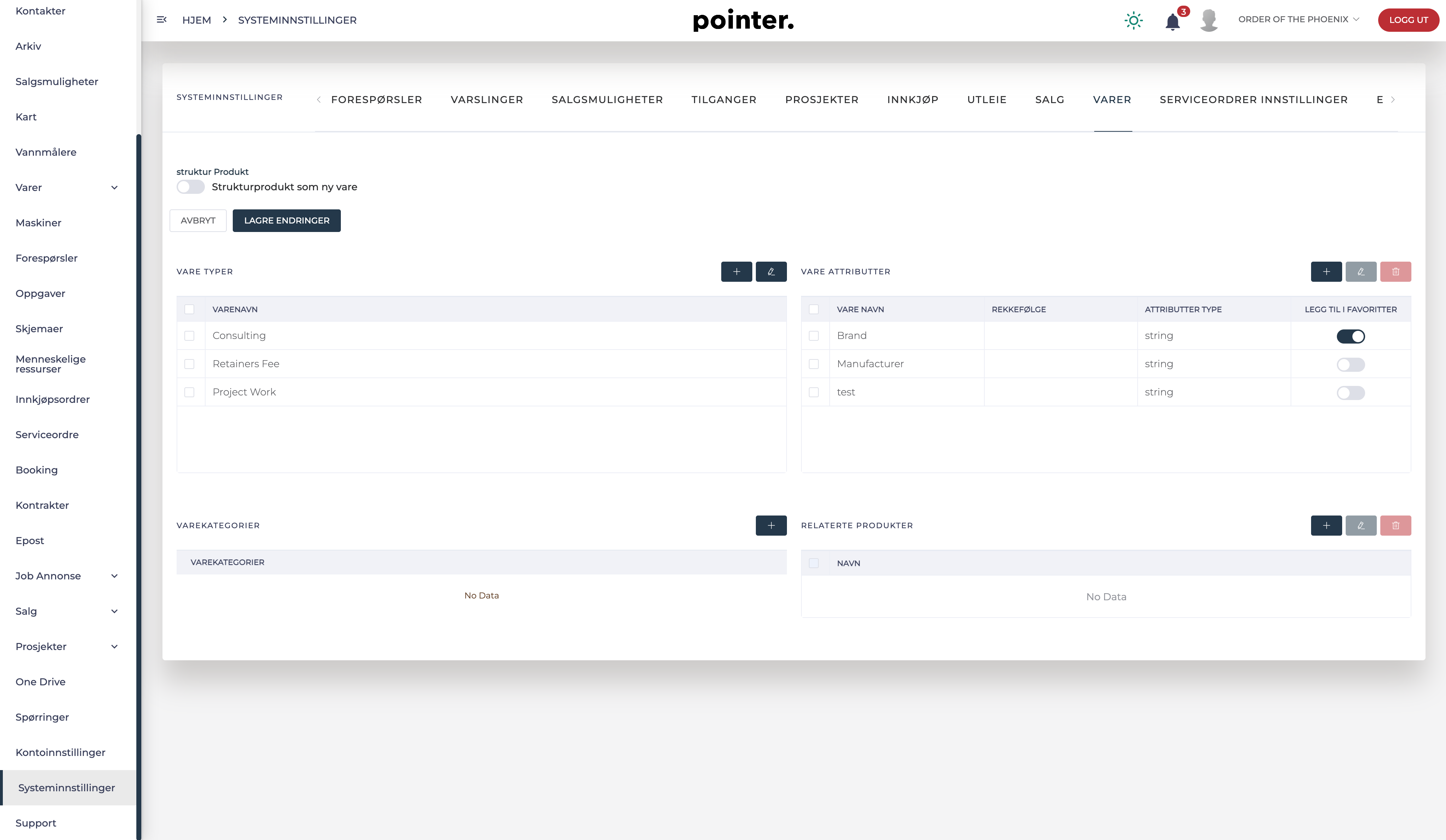Select all Vare Typer header checkbox

[189, 309]
